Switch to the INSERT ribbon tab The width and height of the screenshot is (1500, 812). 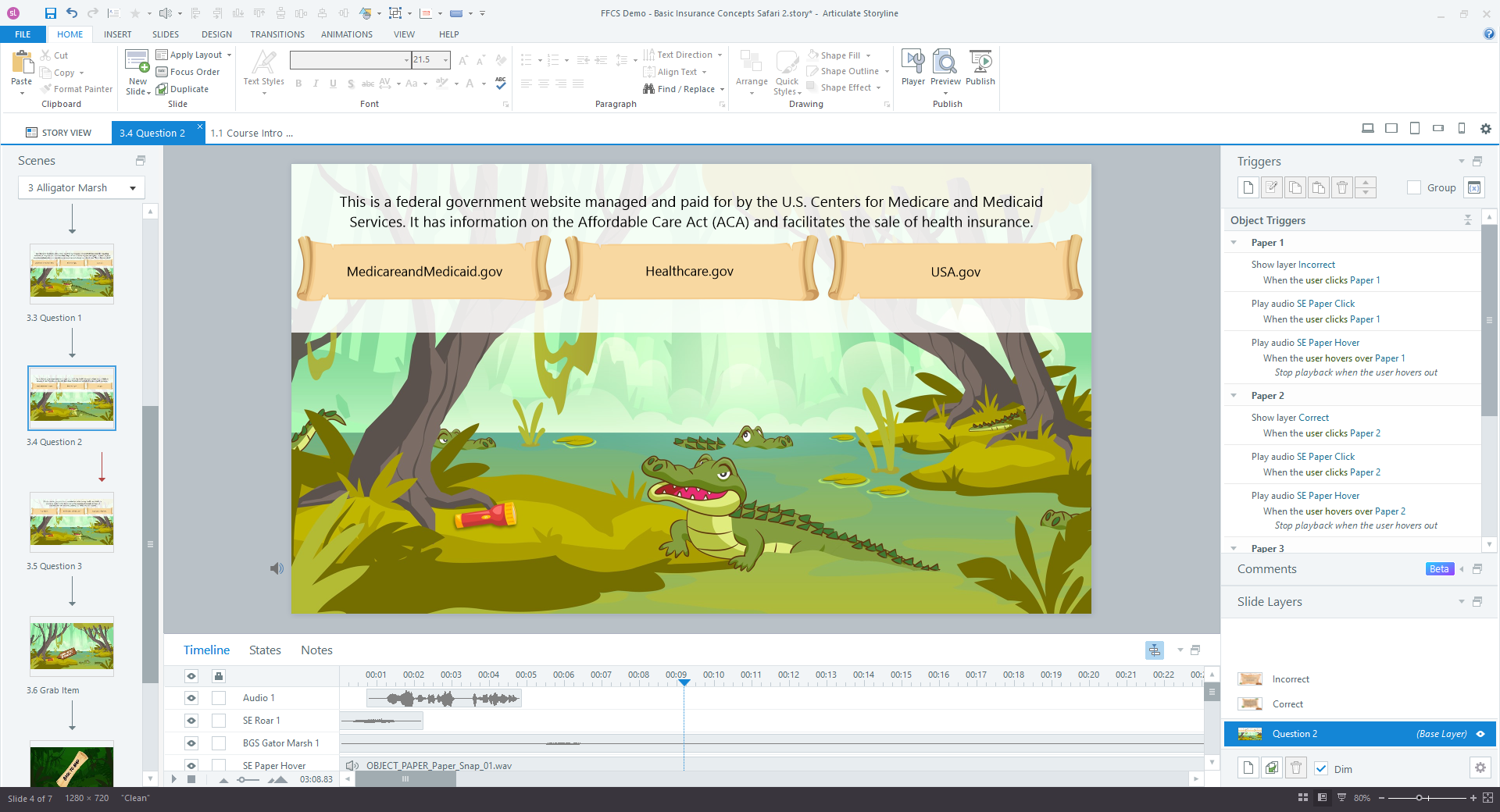point(117,34)
